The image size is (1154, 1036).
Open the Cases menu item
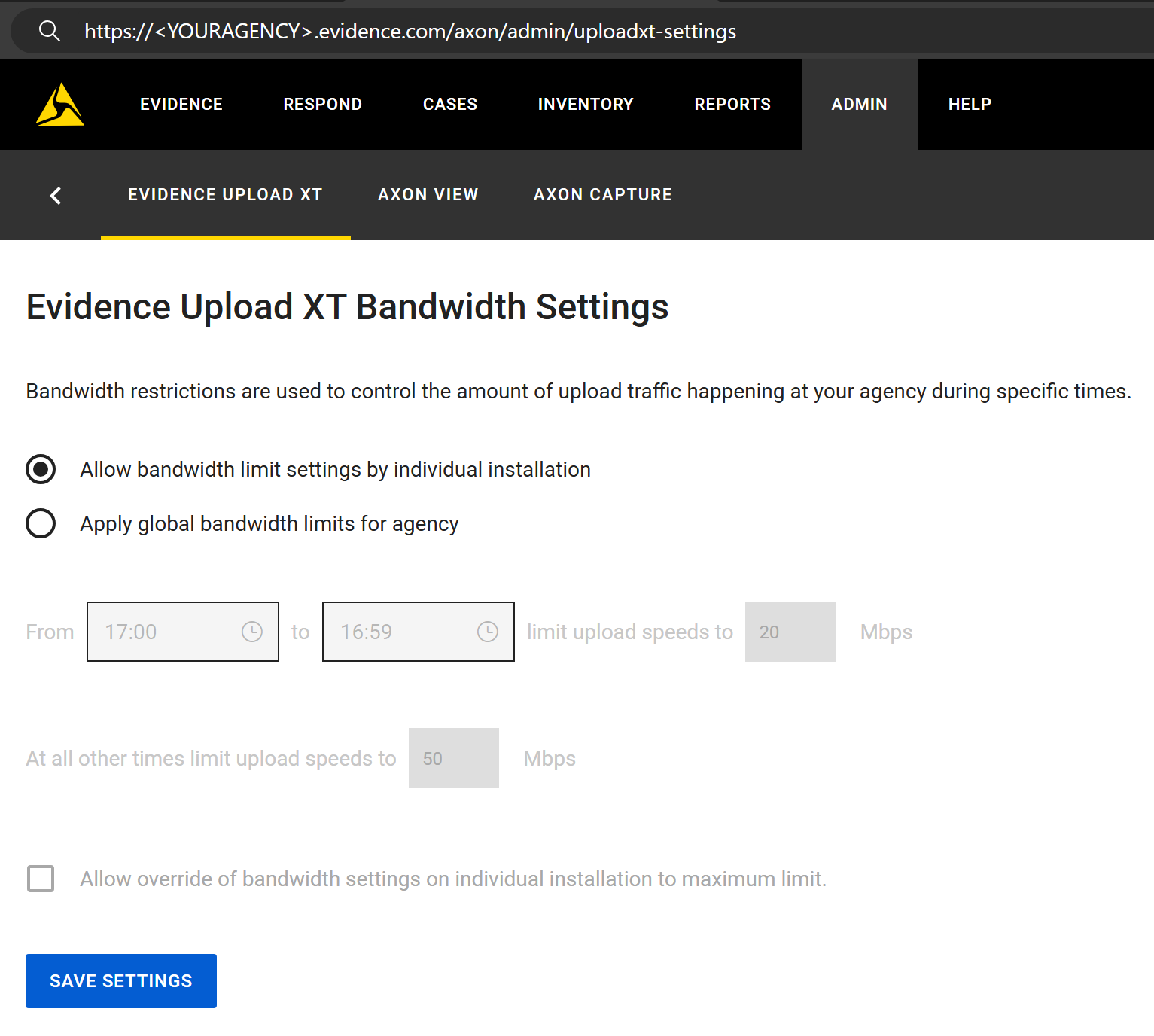pyautogui.click(x=449, y=105)
